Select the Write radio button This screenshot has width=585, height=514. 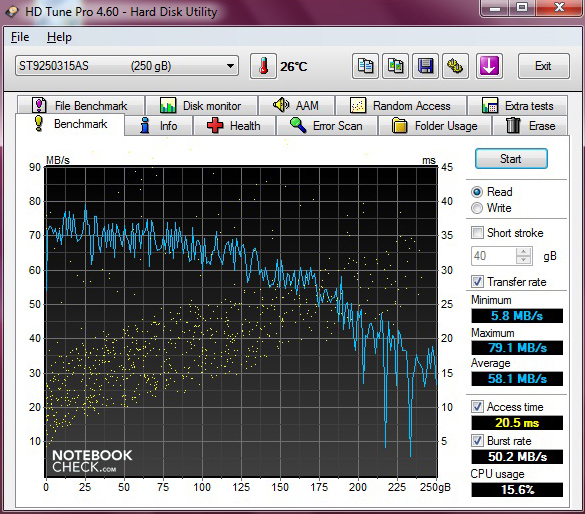pos(477,208)
